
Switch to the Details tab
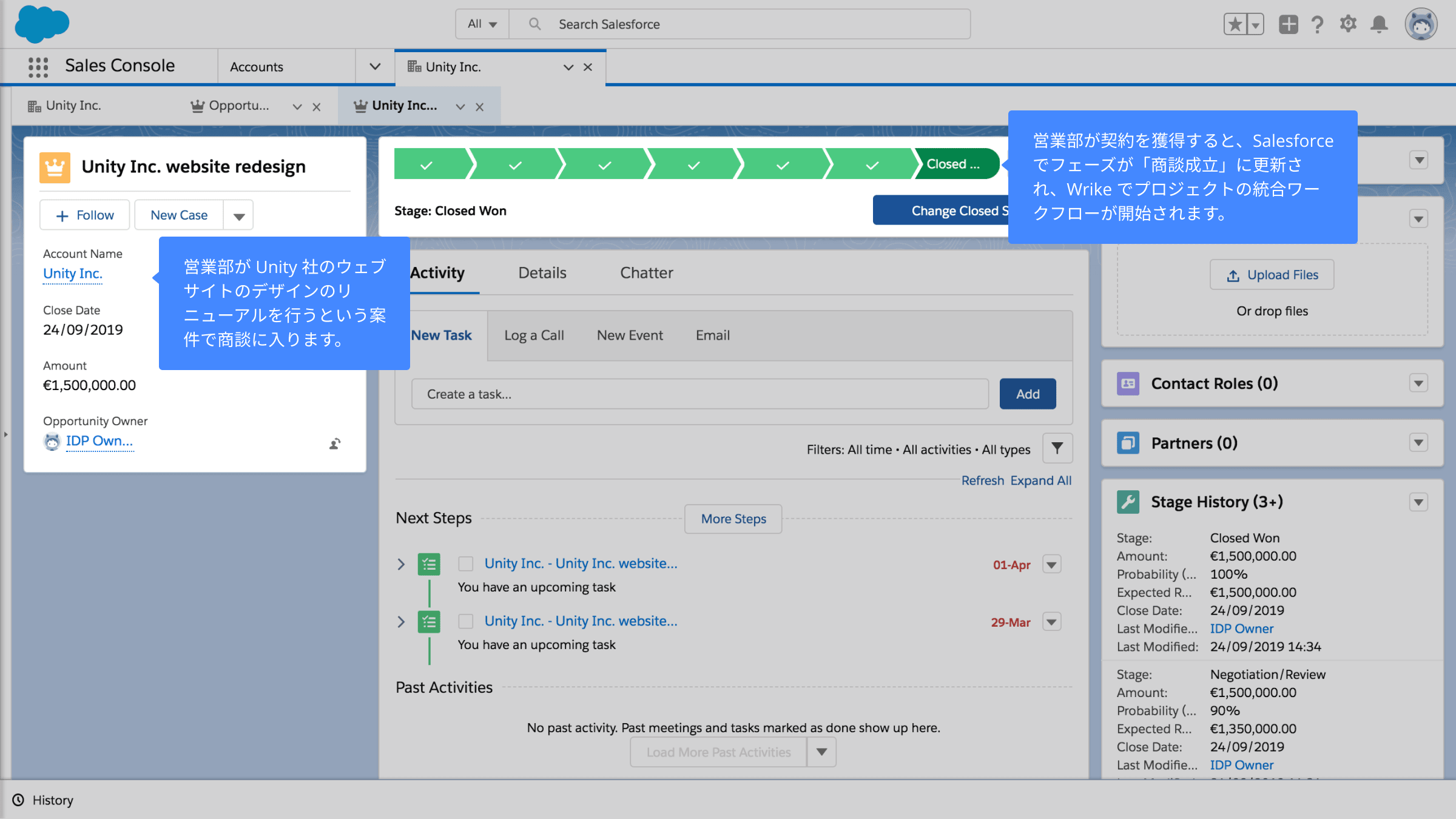[x=542, y=273]
